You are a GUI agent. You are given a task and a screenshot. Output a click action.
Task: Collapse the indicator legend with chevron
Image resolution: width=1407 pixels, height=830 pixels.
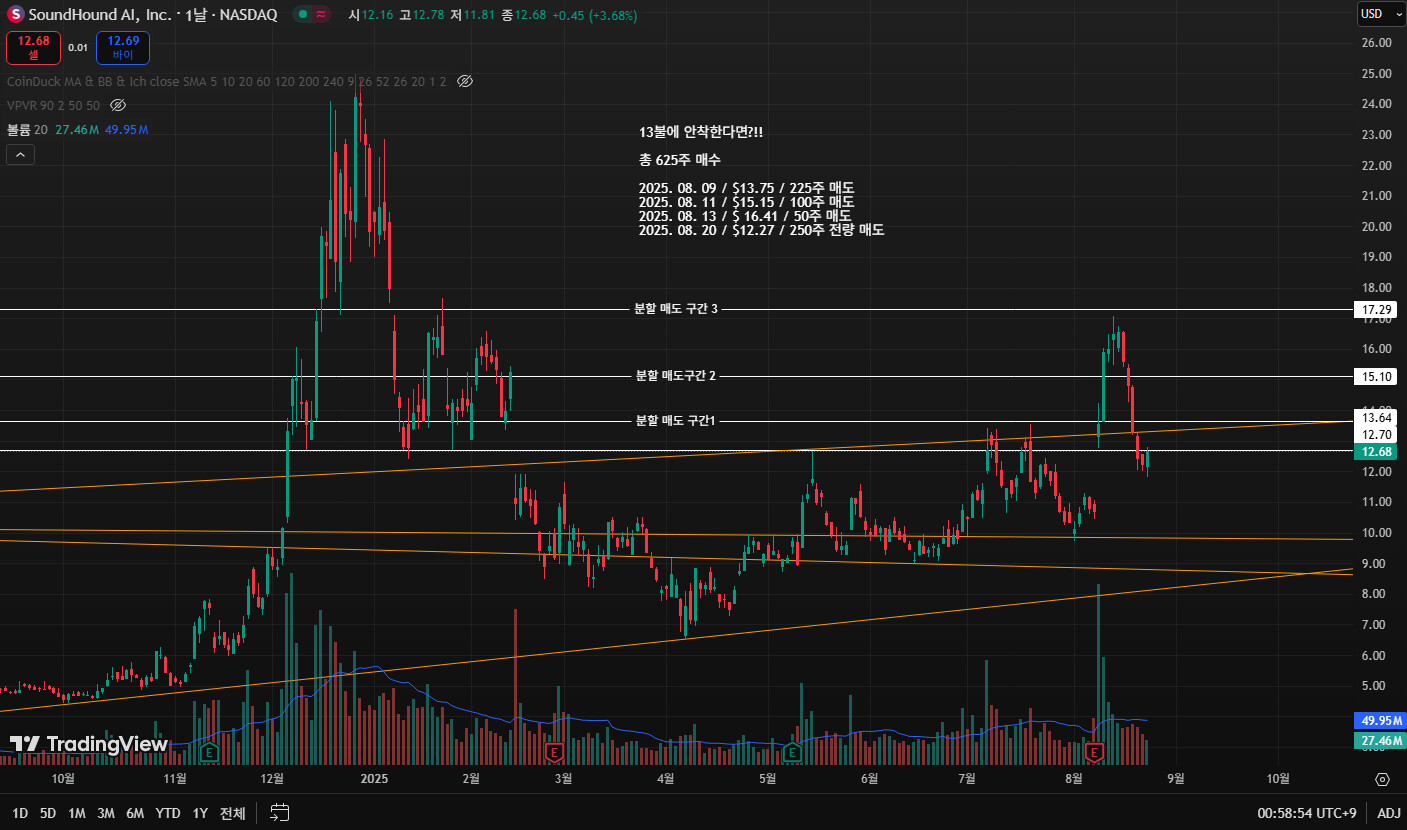[20, 154]
